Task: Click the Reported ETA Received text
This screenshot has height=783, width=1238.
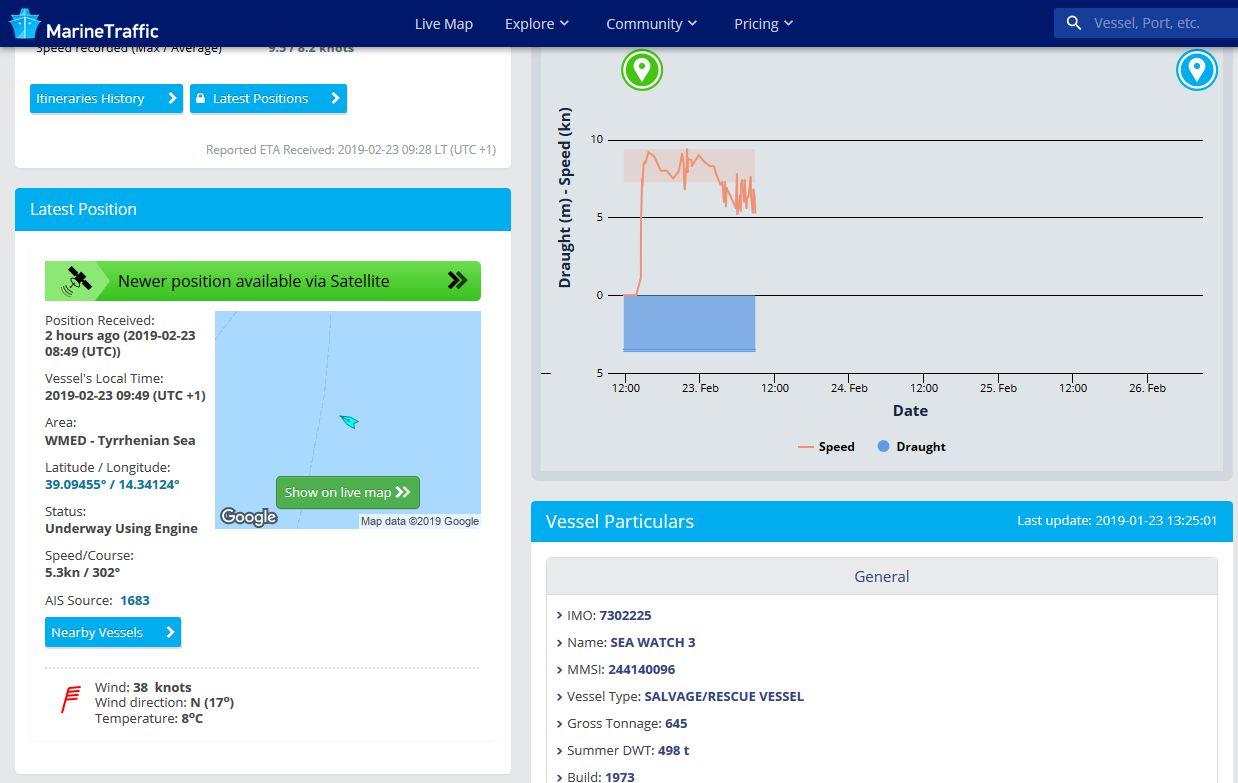Action: coord(351,150)
